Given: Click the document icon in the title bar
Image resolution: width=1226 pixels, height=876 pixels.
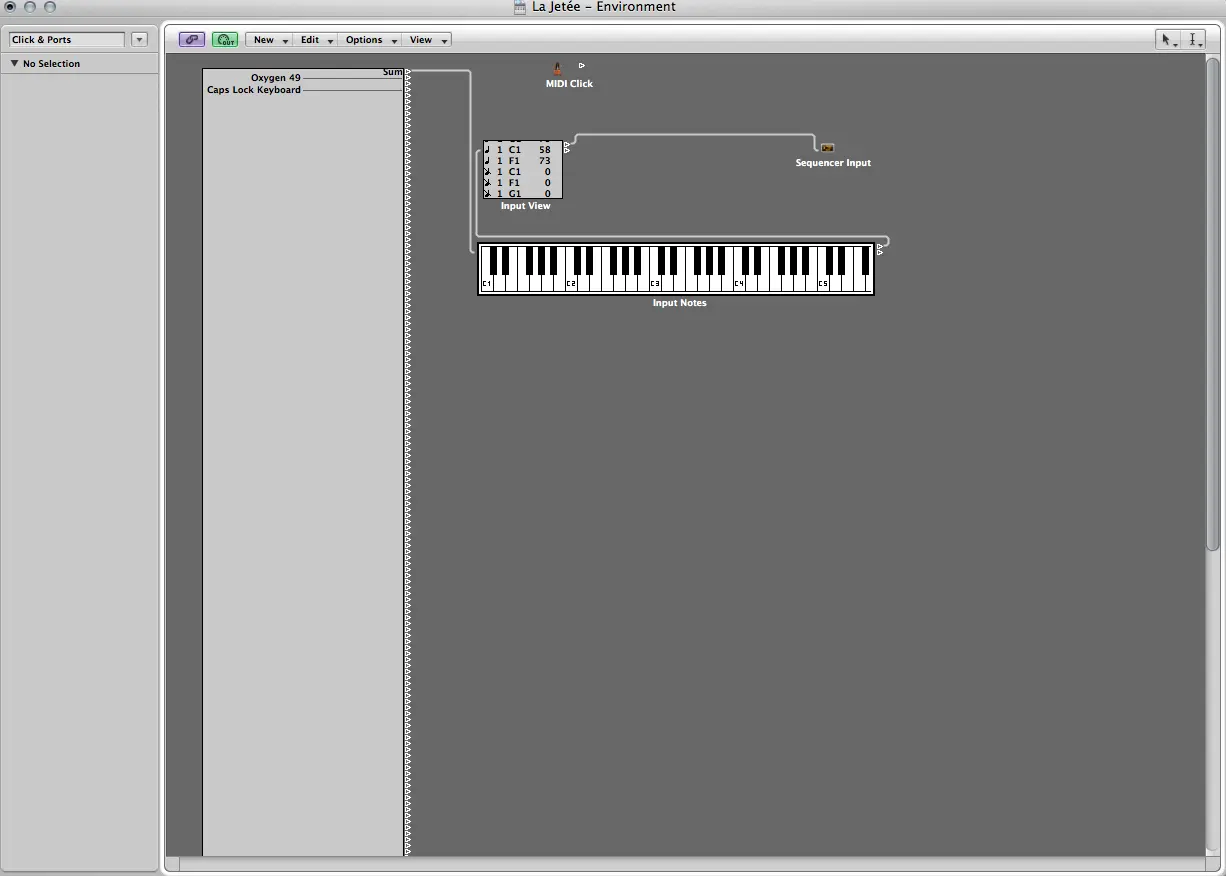Looking at the screenshot, I should 520,7.
